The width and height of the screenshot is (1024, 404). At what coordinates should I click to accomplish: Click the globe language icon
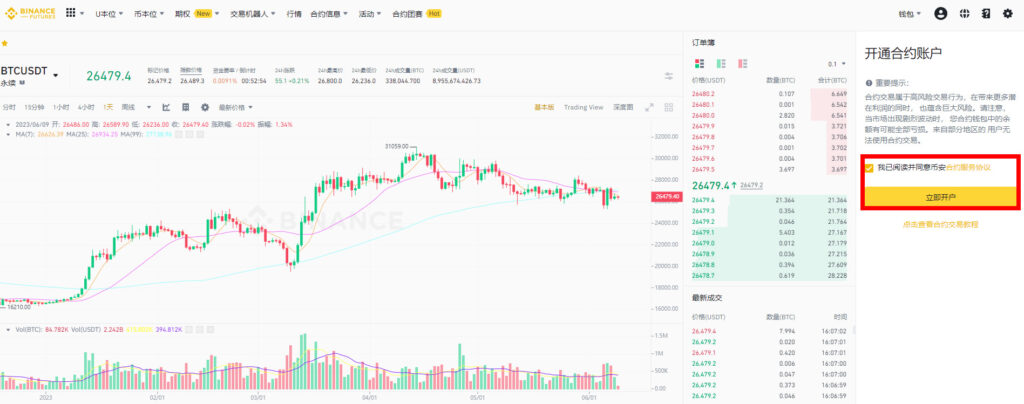tap(964, 13)
